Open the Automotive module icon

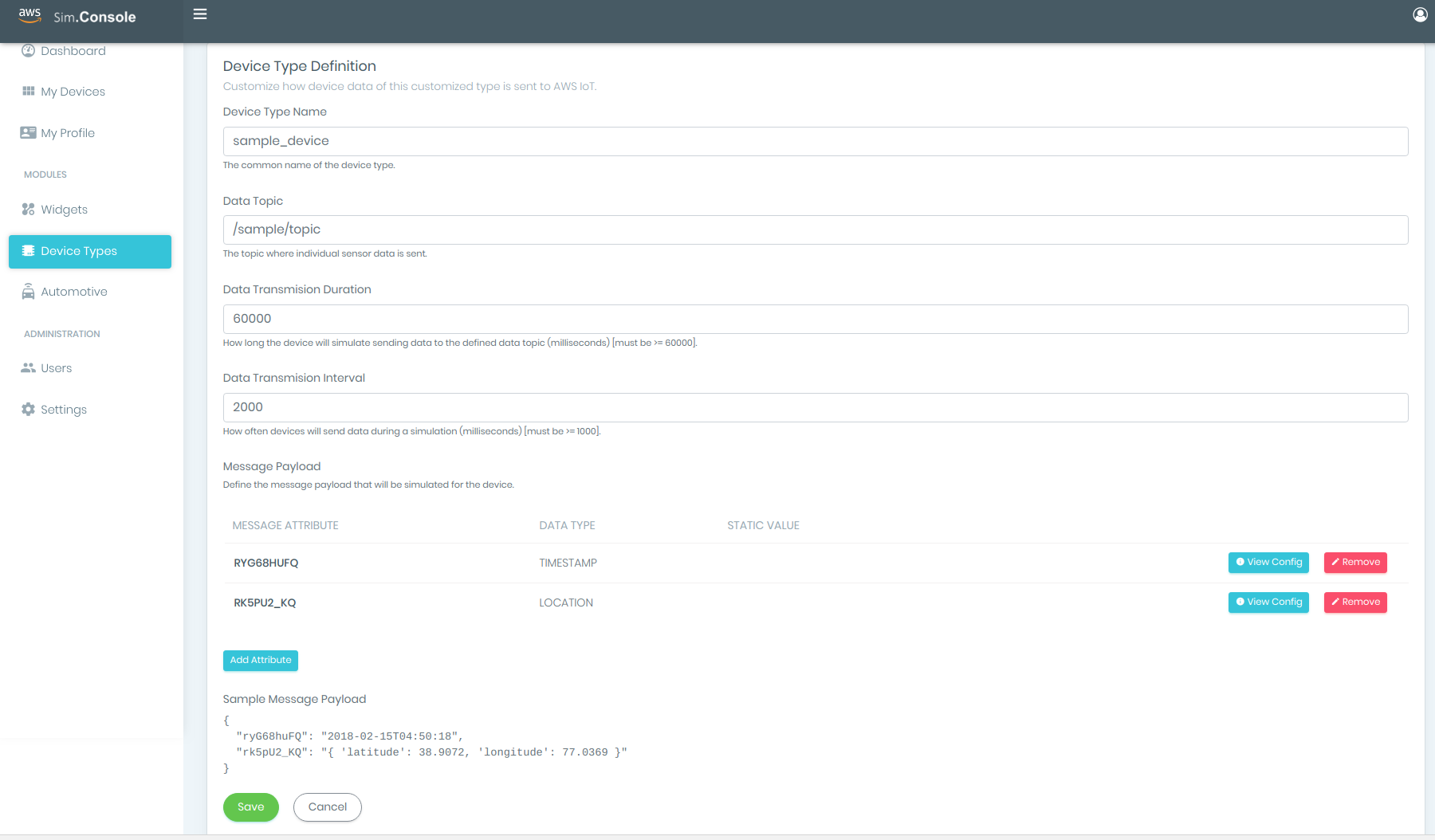tap(28, 291)
